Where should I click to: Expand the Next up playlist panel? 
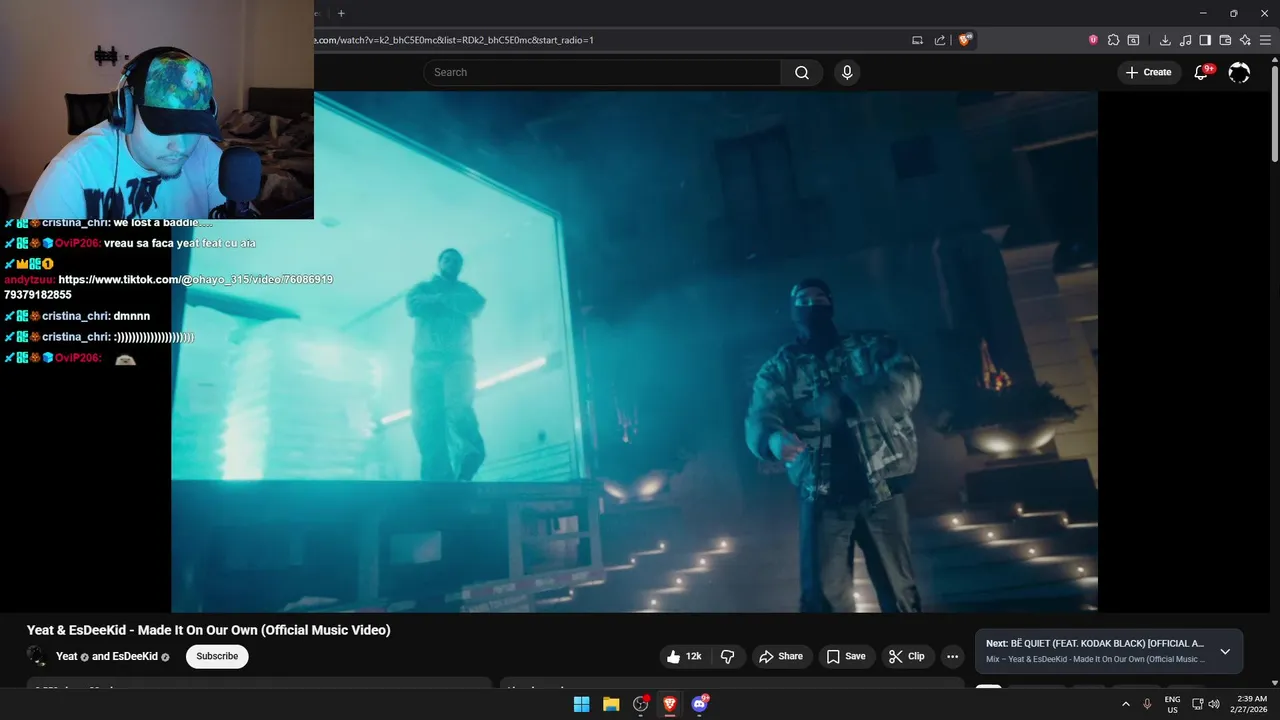click(x=1225, y=651)
